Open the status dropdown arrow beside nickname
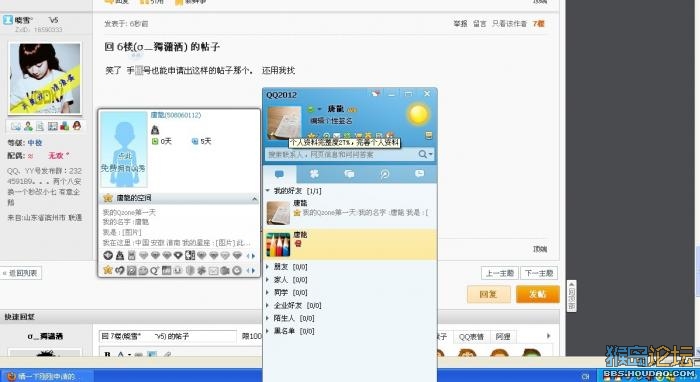The height and width of the screenshot is (382, 700). click(x=320, y=109)
